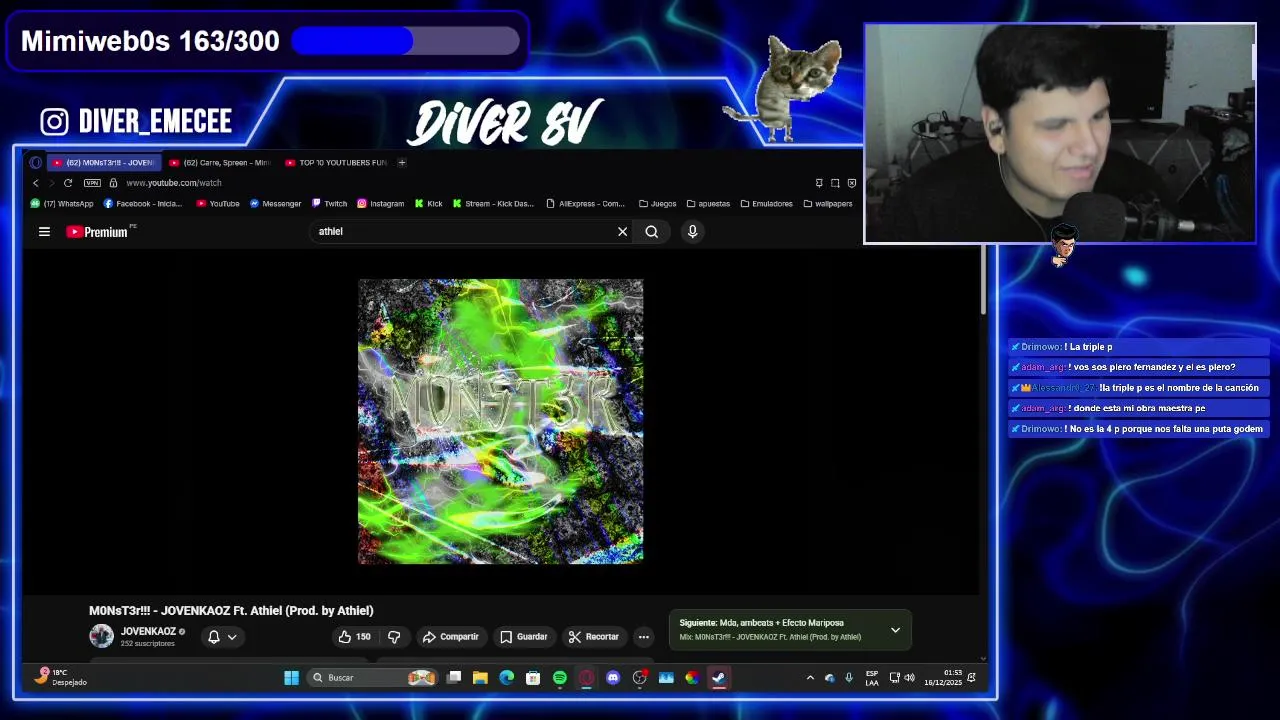The image size is (1280, 720).
Task: Open the JOVENKAOZ channel name link
Action: point(148,631)
